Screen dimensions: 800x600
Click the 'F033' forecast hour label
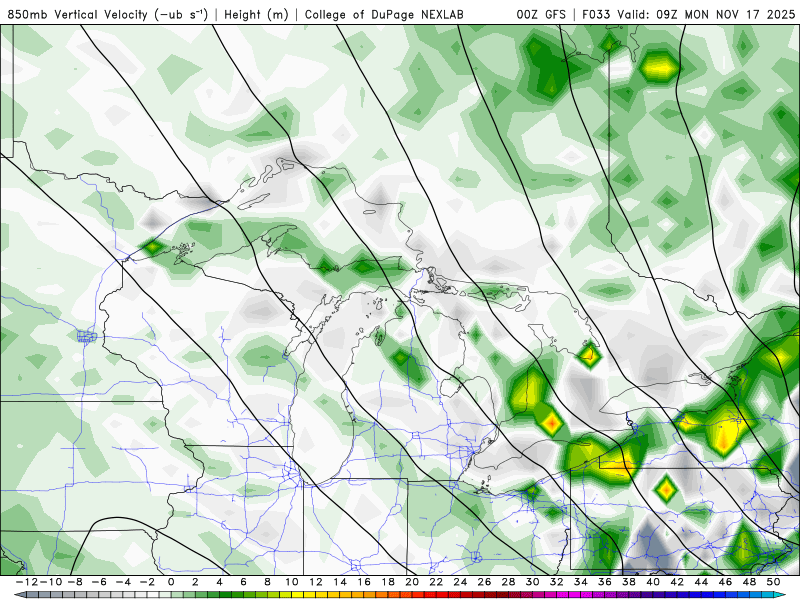(596, 14)
